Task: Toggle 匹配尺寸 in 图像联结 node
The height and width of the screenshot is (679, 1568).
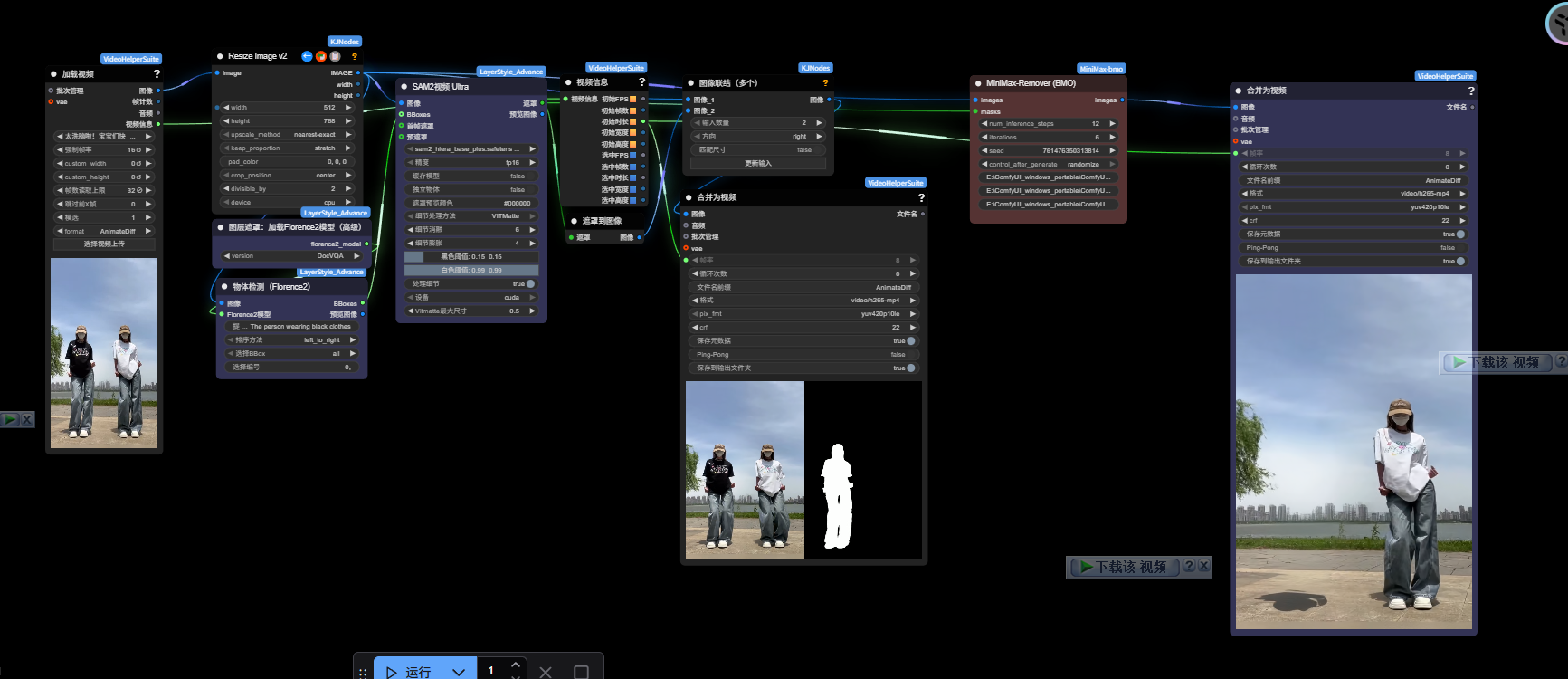Action: point(757,150)
